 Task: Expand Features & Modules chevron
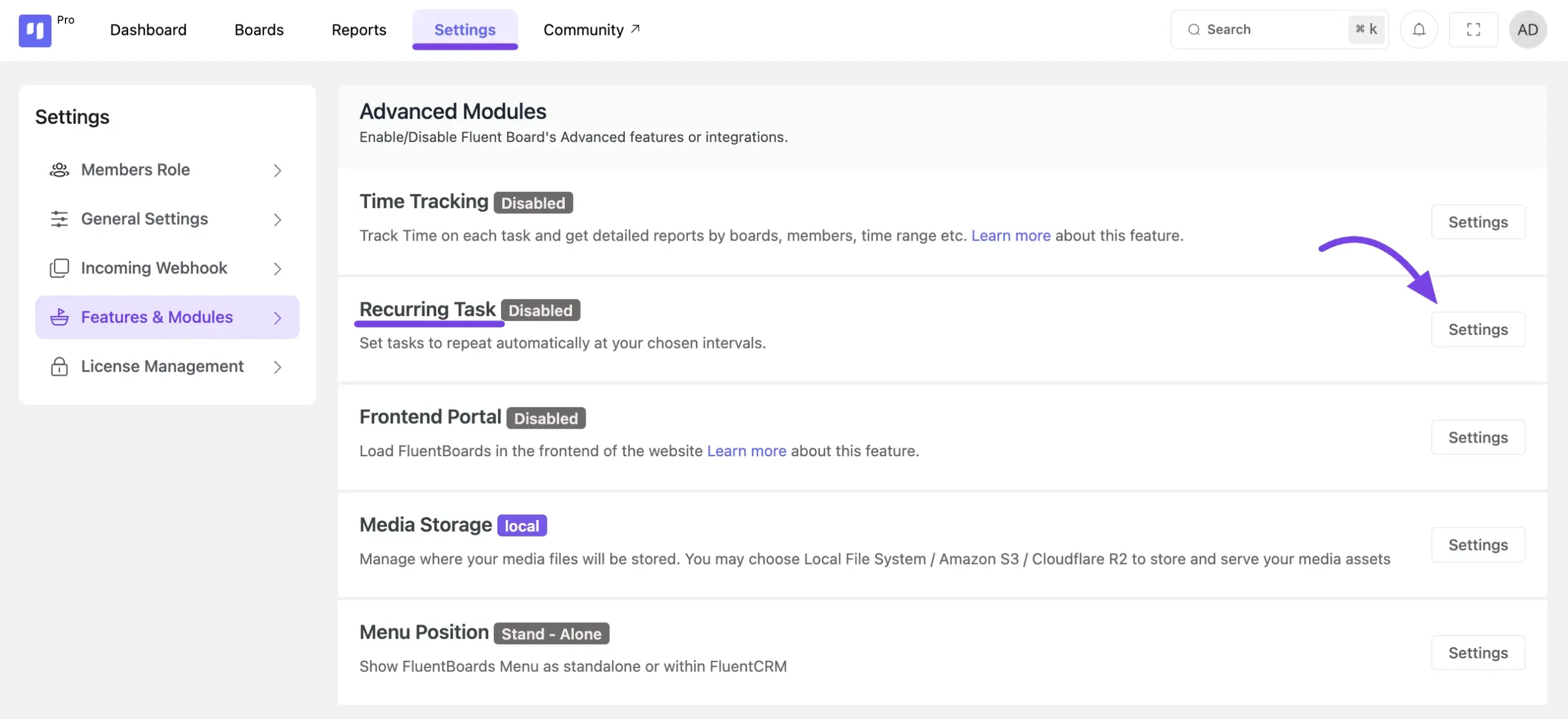[277, 317]
